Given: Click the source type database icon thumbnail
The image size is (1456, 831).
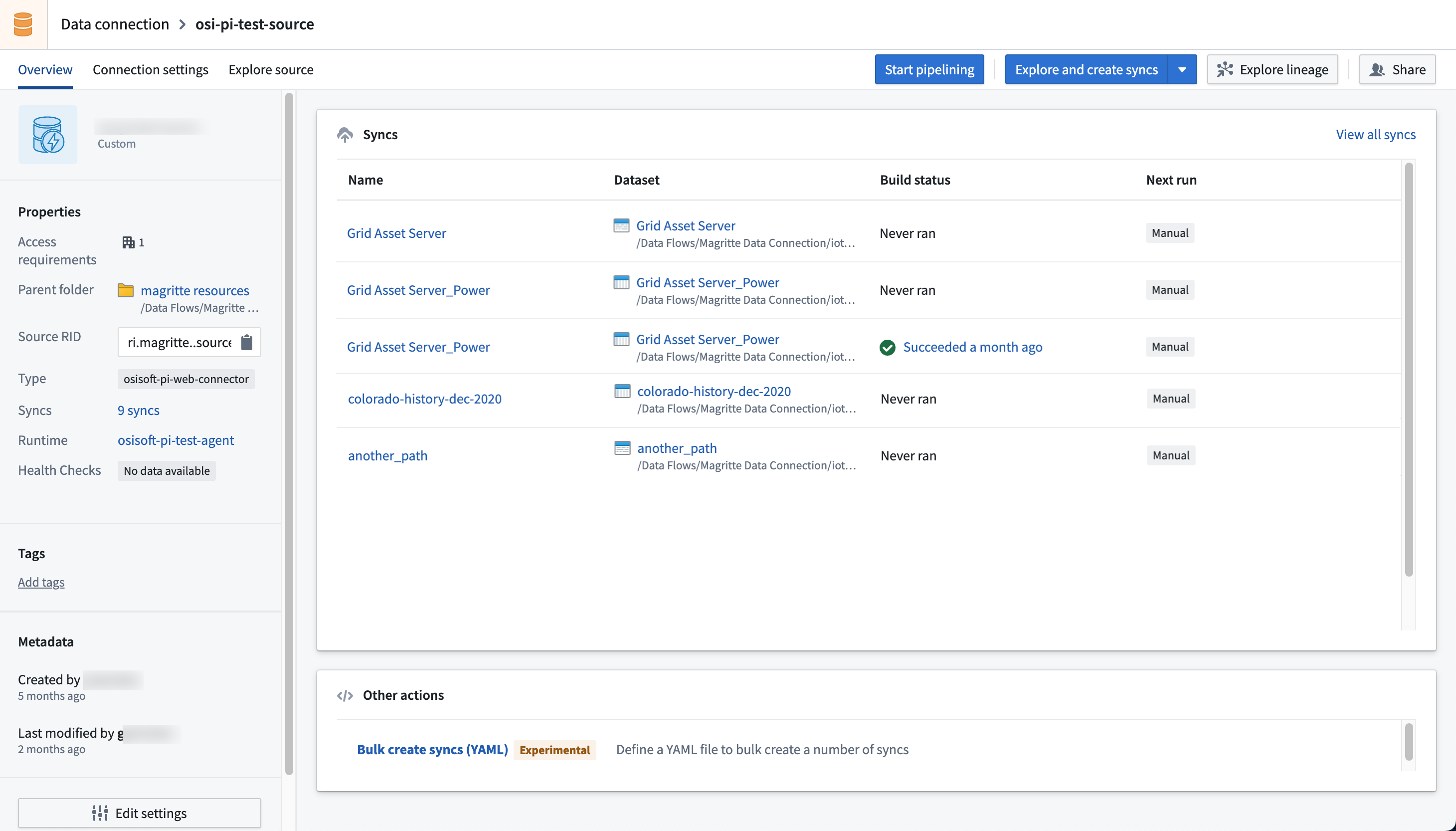Looking at the screenshot, I should click(48, 135).
